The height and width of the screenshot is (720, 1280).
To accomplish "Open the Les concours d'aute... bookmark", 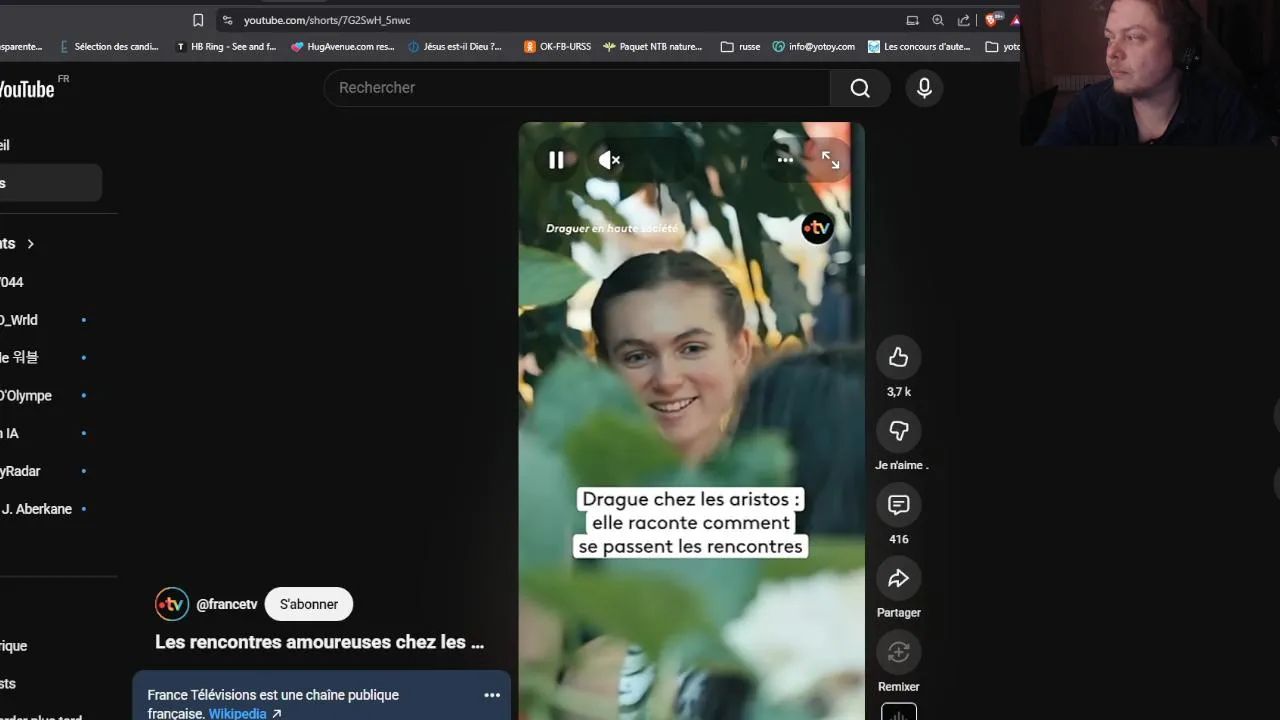I will click(x=919, y=47).
